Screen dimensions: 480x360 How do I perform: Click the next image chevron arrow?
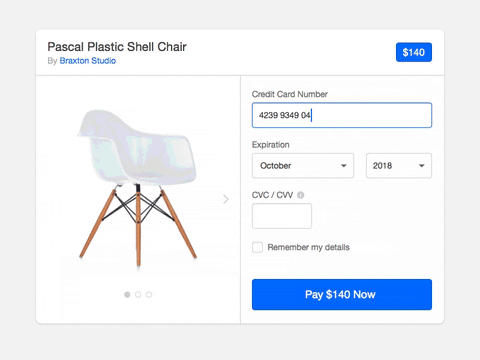[226, 199]
